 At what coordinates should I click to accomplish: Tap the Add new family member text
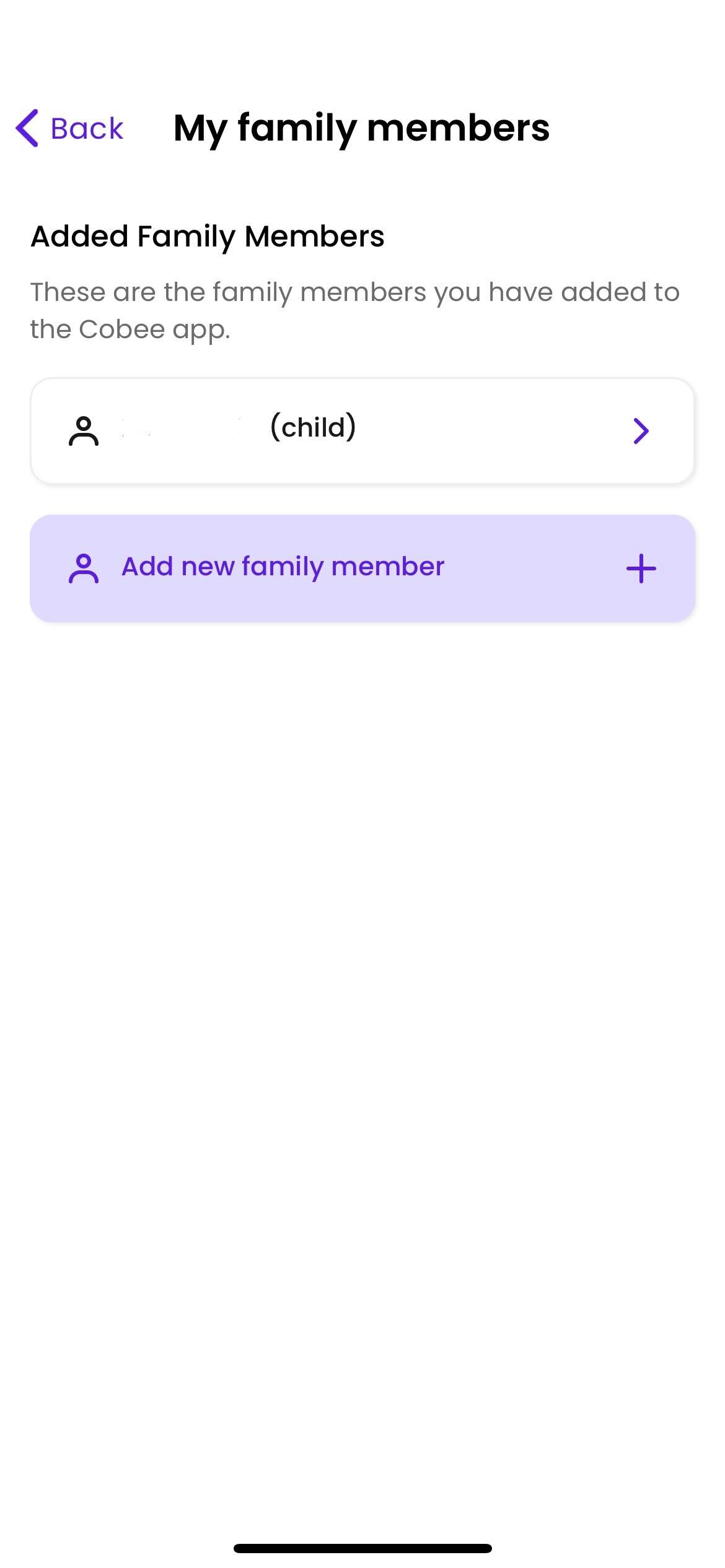283,566
